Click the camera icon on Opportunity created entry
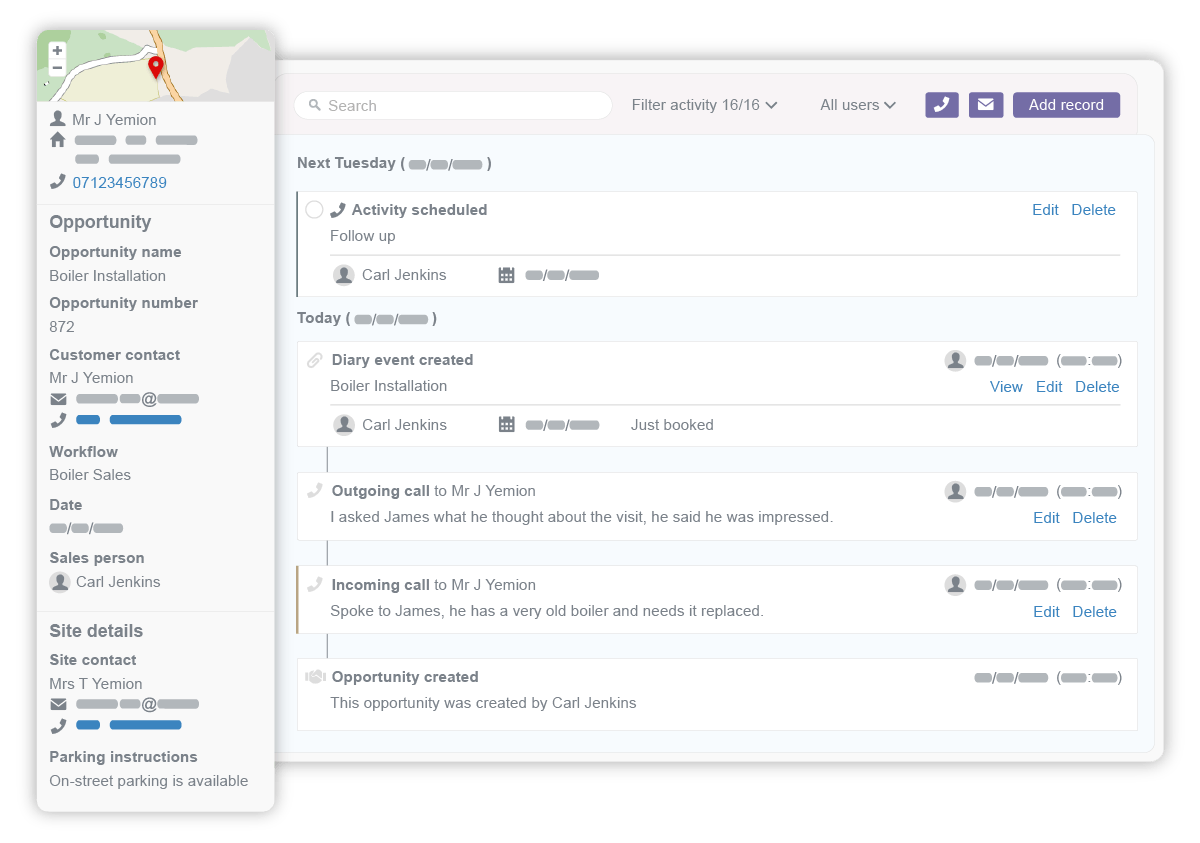1200x843 pixels. point(314,676)
